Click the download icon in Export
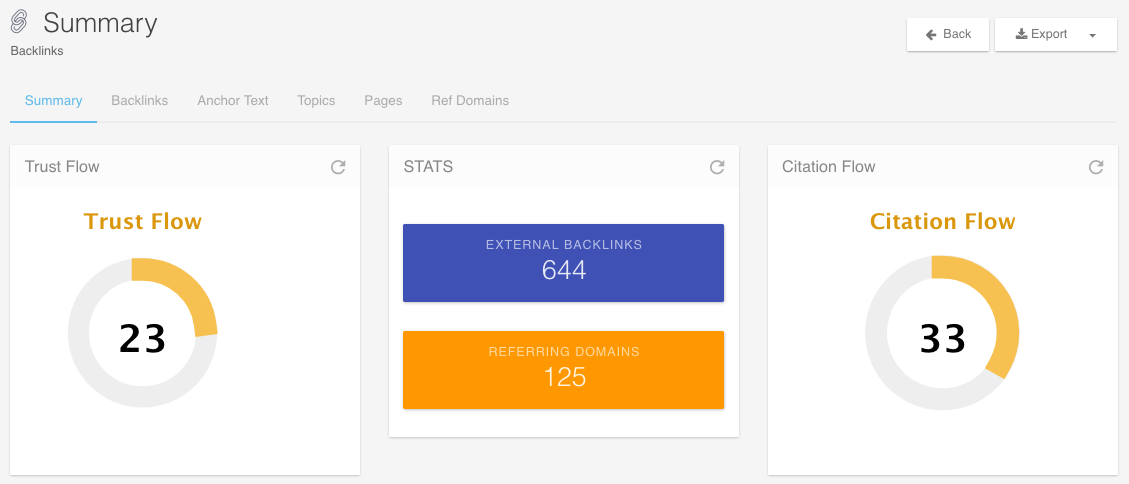Image resolution: width=1129 pixels, height=484 pixels. [1021, 34]
